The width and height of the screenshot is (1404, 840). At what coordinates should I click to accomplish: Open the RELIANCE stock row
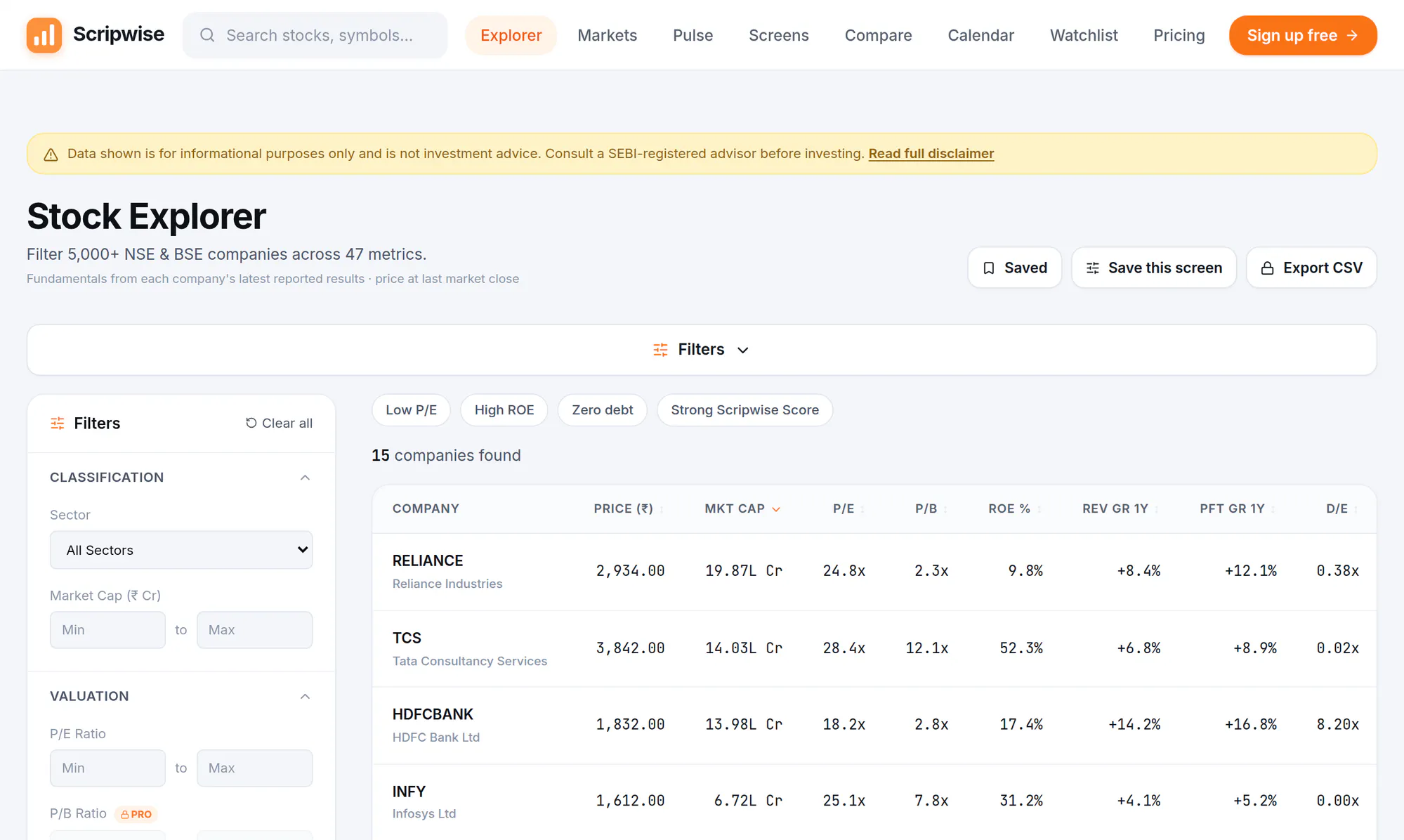874,572
